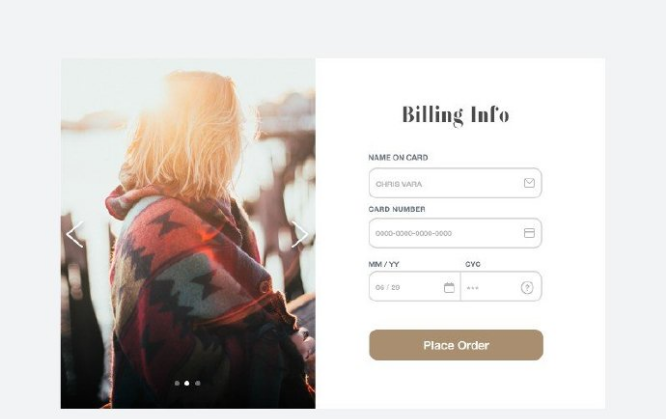This screenshot has height=419, width=666.
Task: Click the CVC label text
Action: coord(473,264)
